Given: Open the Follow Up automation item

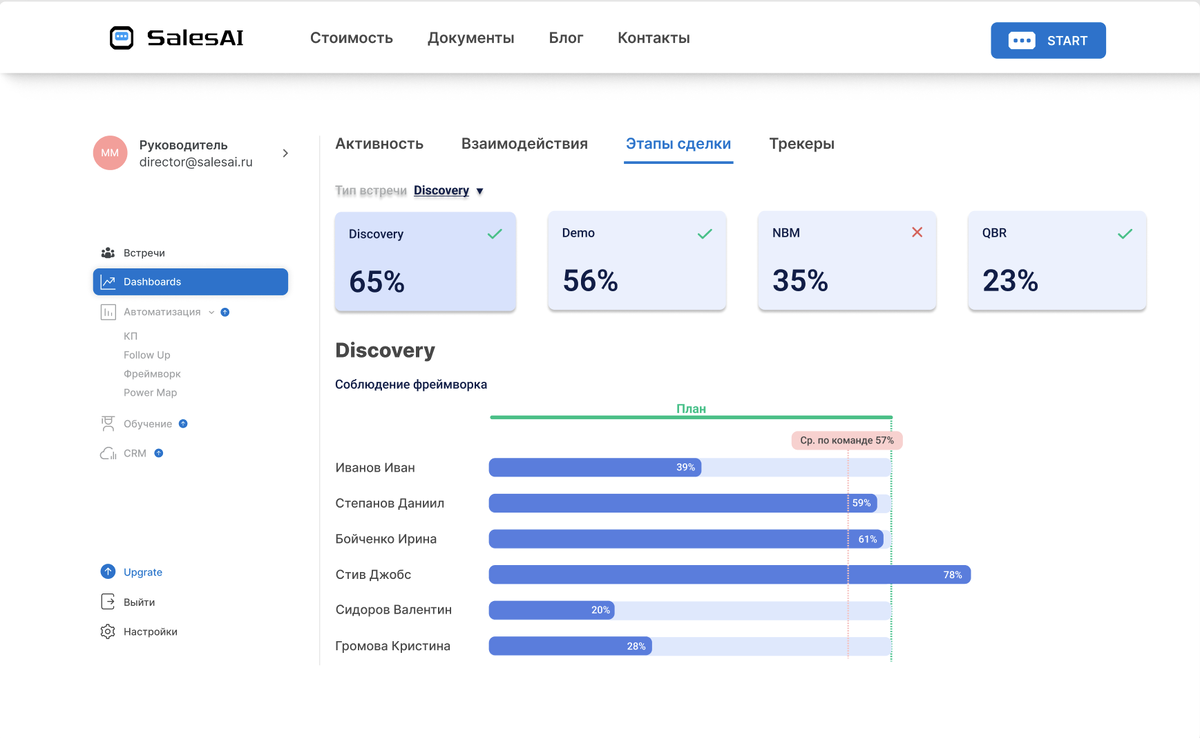Looking at the screenshot, I should coord(147,355).
